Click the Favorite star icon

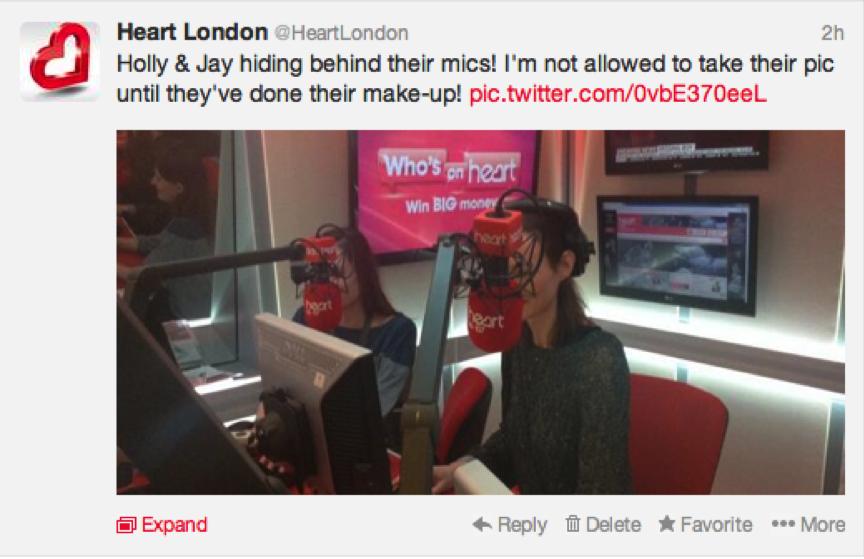pos(667,524)
